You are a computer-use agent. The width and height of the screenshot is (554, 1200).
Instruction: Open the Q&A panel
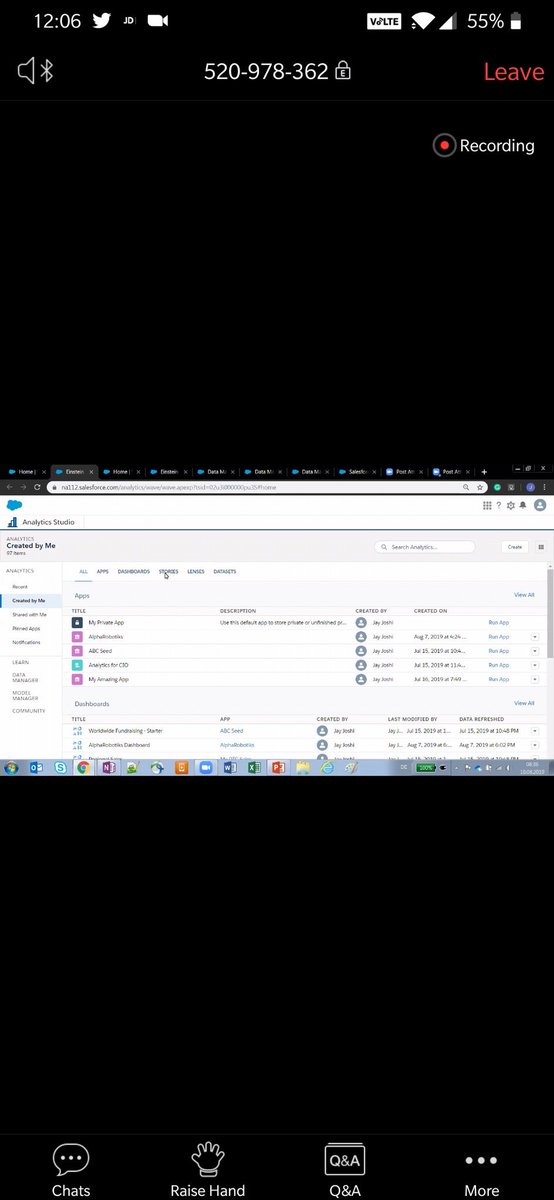pyautogui.click(x=345, y=1171)
